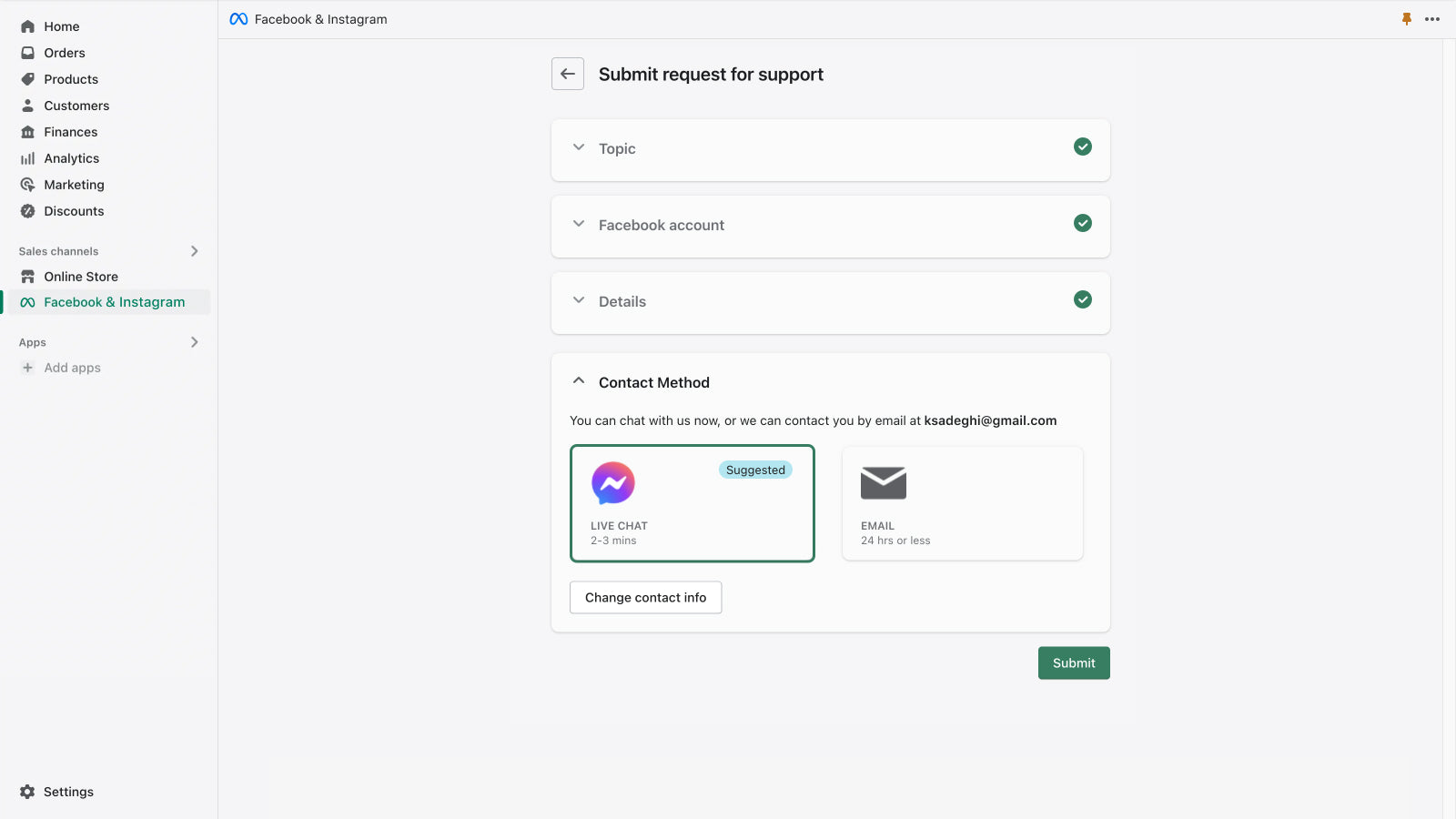Select the Live Chat contact method
Screen dimensions: 1456x819
click(692, 503)
